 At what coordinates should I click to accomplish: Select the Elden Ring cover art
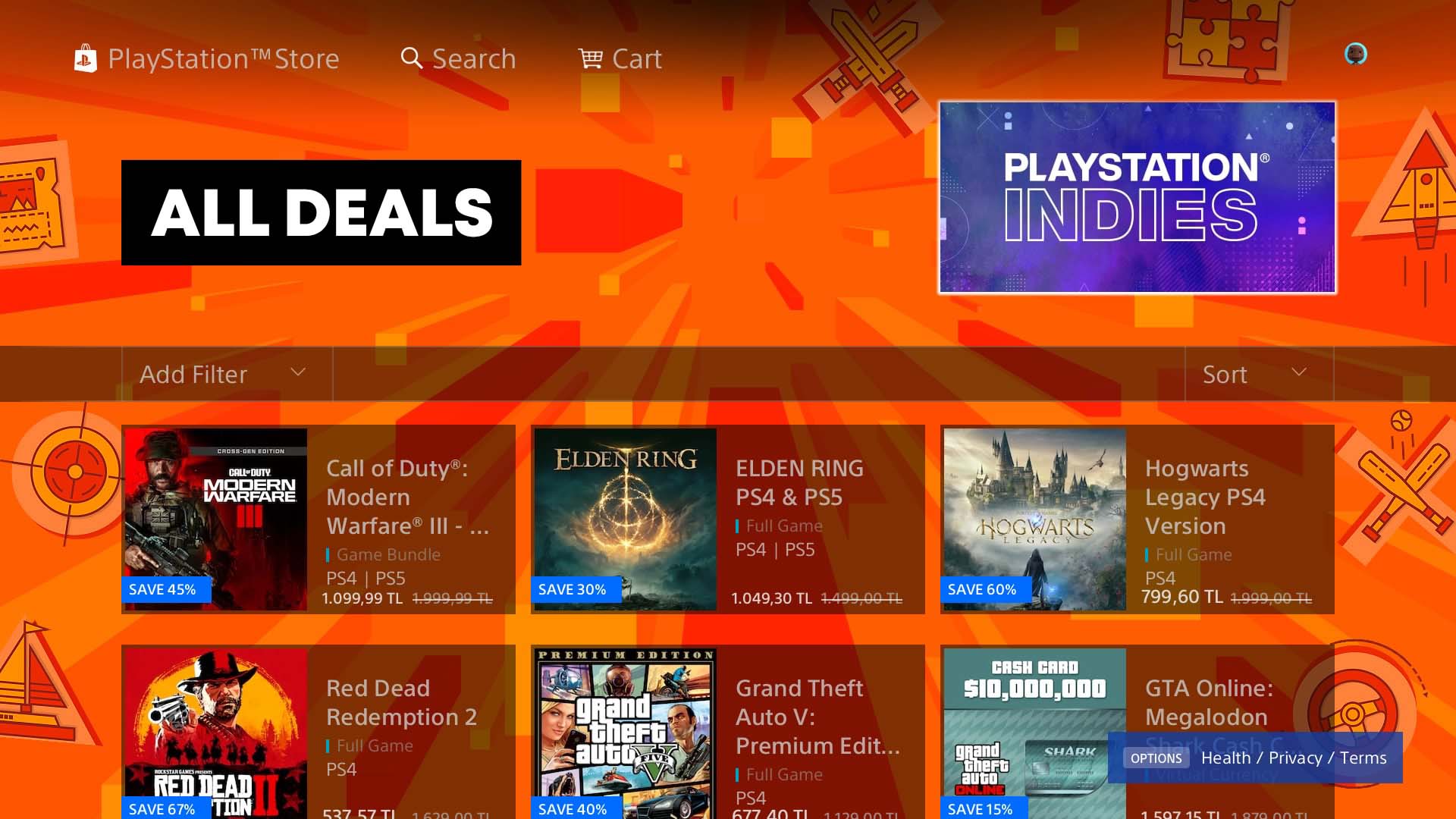[626, 519]
